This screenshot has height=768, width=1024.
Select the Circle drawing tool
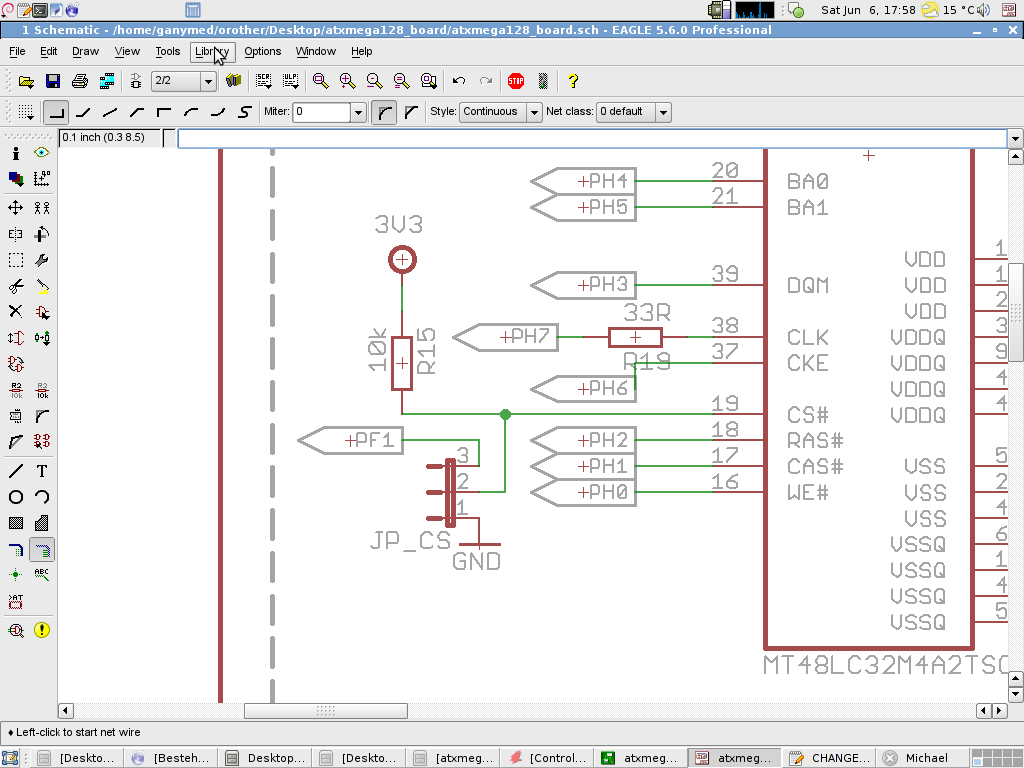tap(16, 497)
